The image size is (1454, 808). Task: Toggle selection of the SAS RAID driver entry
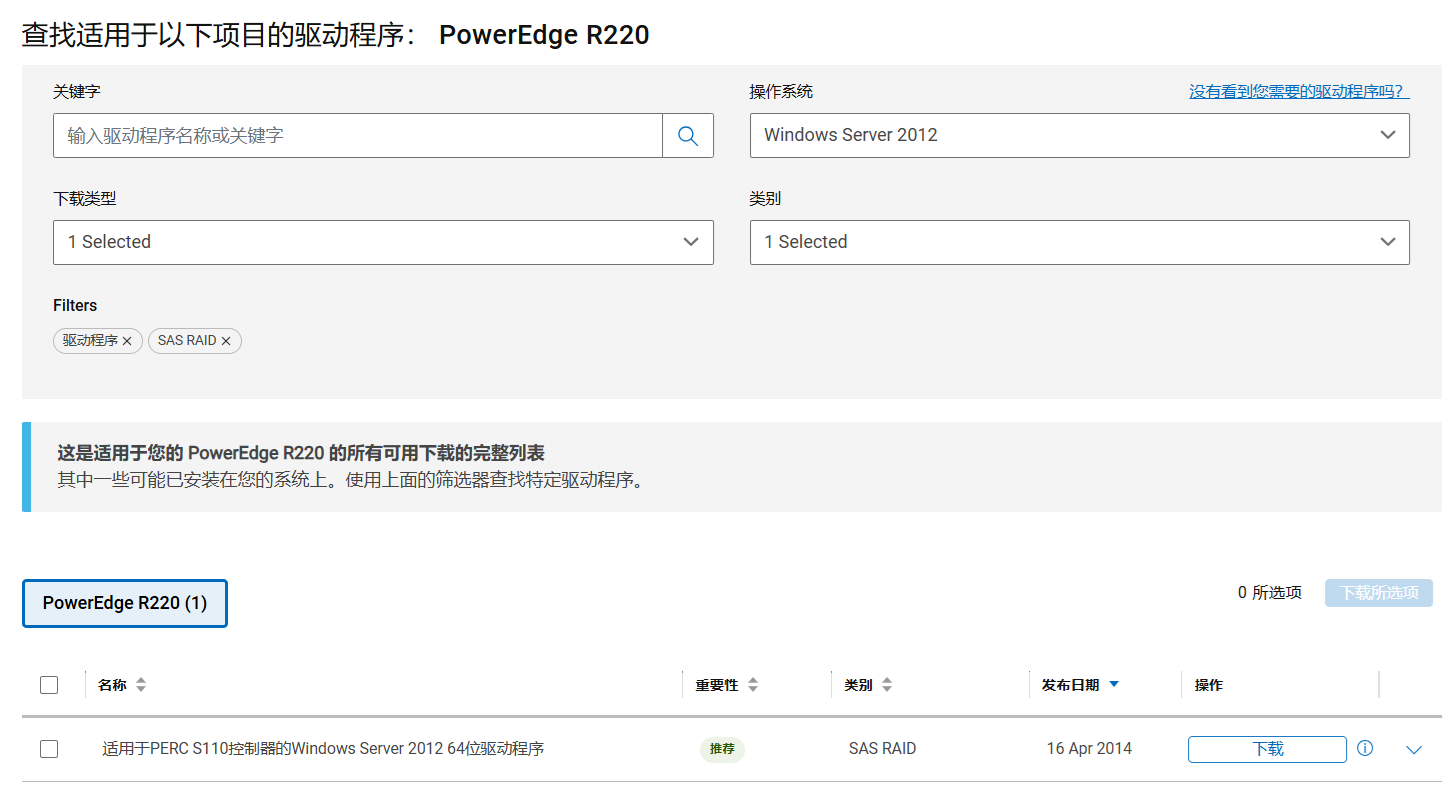[49, 748]
